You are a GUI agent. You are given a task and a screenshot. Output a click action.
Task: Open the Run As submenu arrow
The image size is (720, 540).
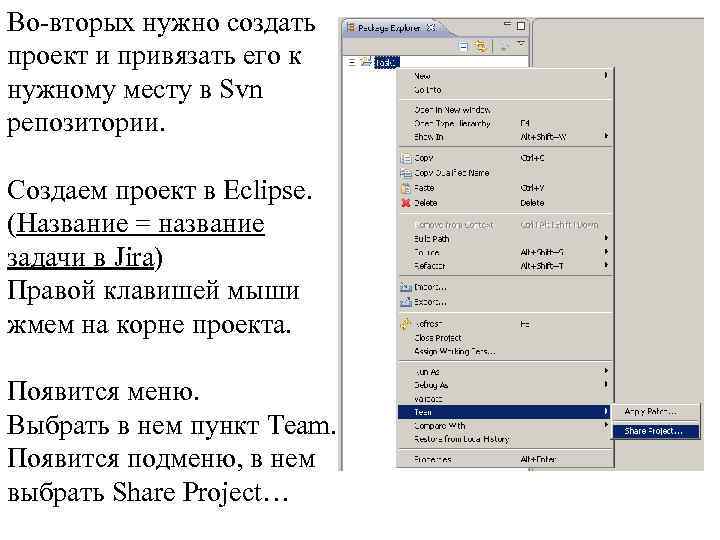(606, 371)
